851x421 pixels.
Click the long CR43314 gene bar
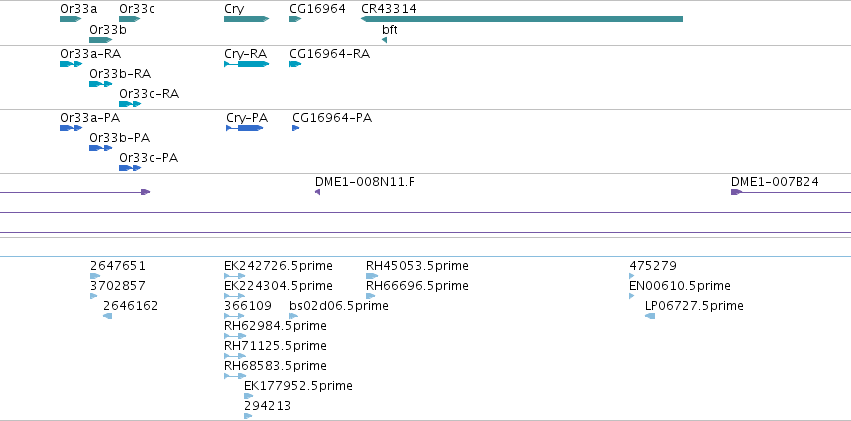tap(522, 19)
